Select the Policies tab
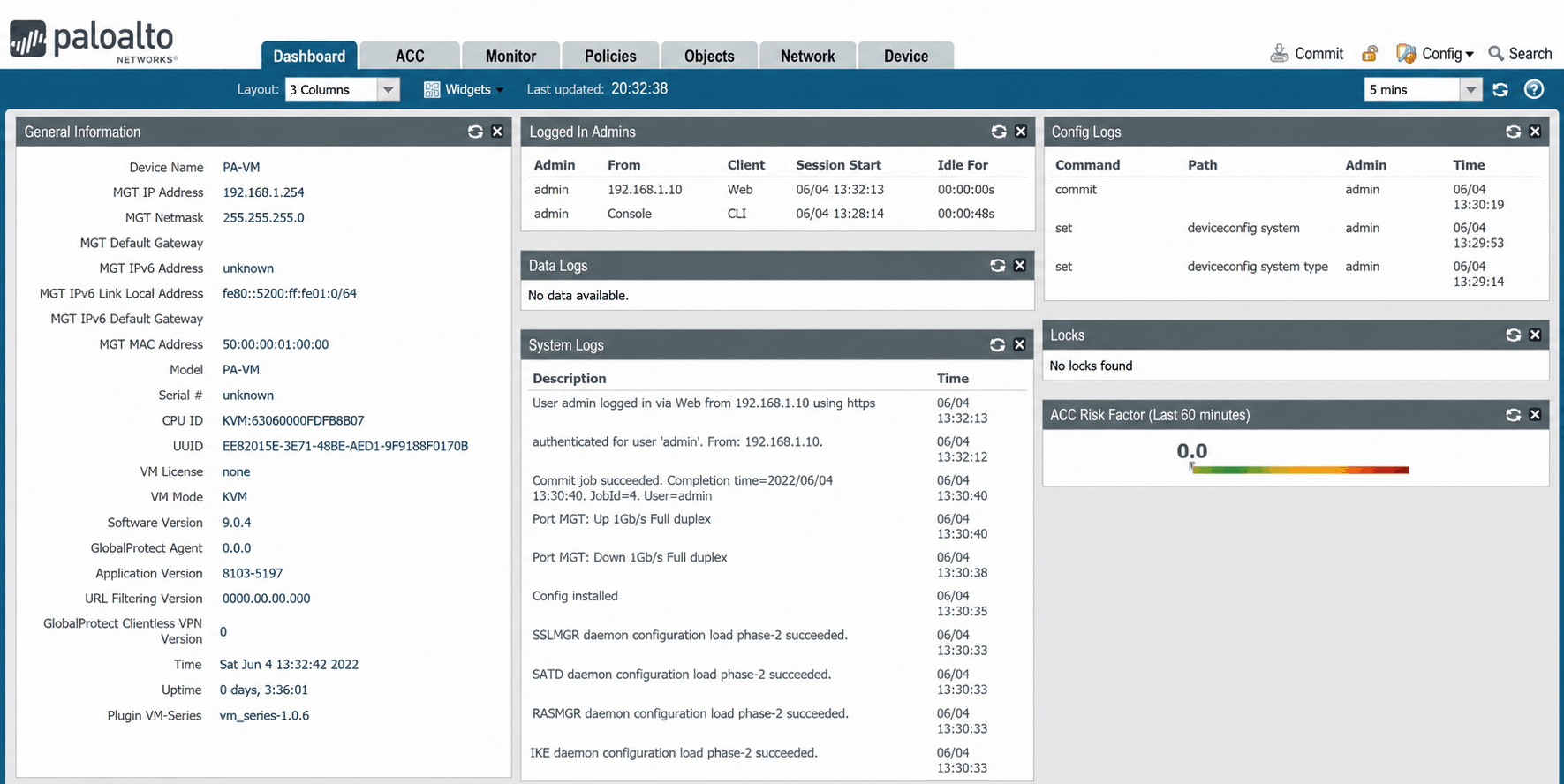Image resolution: width=1564 pixels, height=784 pixels. pos(610,56)
